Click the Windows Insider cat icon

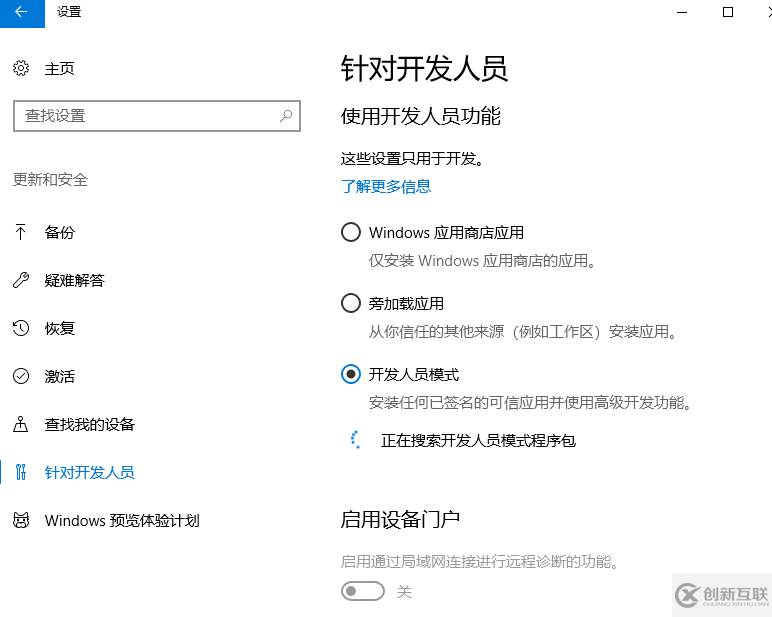pos(21,520)
